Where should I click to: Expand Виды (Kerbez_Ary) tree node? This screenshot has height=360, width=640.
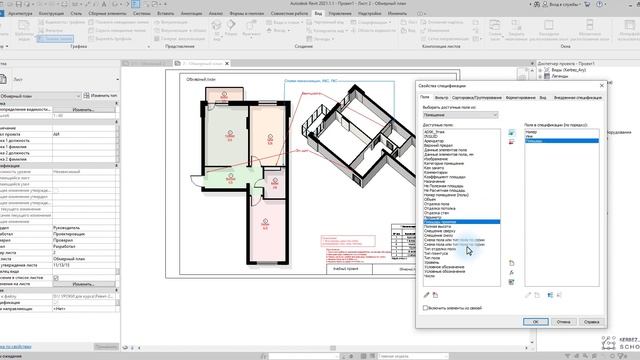[x=540, y=70]
